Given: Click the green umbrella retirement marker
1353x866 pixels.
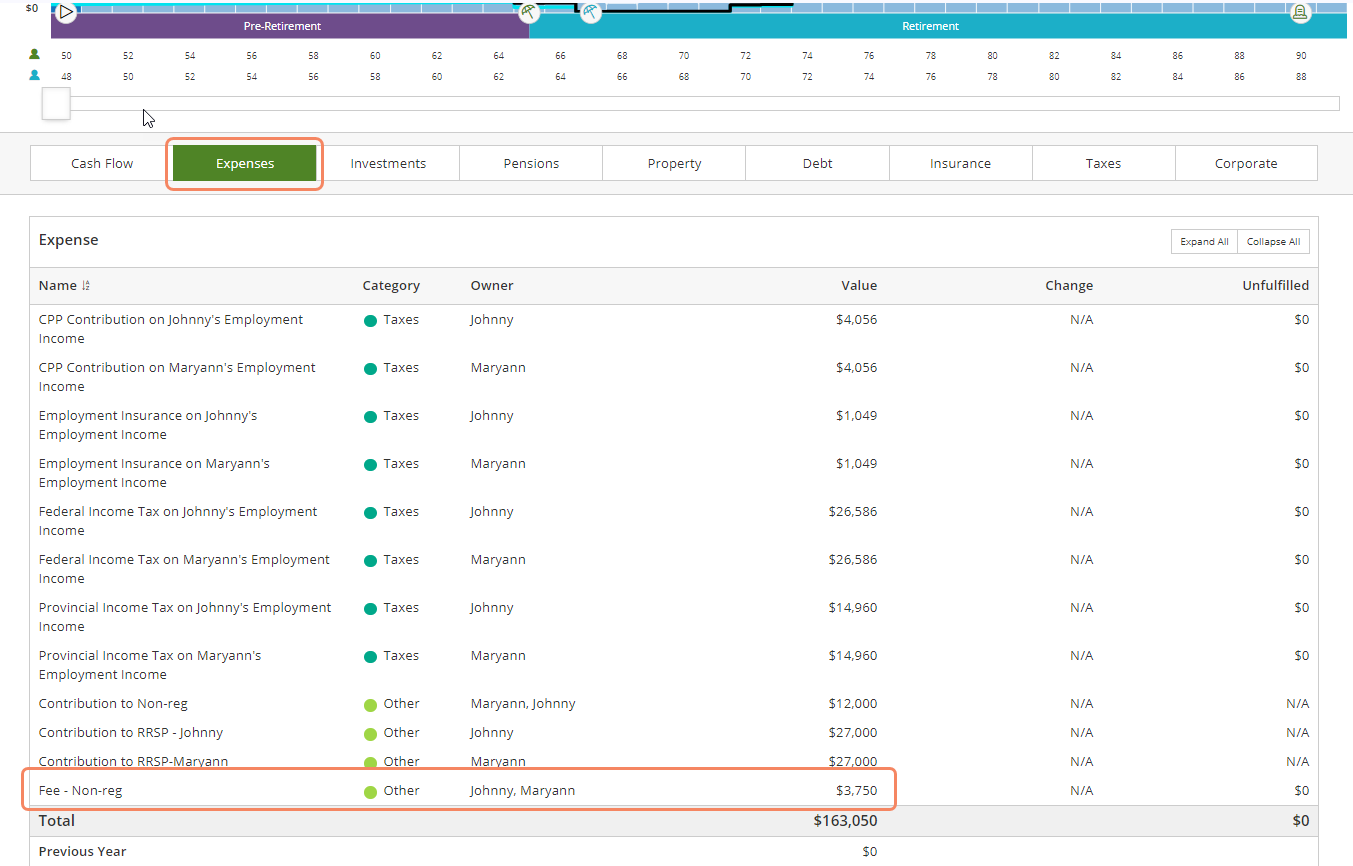Looking at the screenshot, I should click(529, 12).
